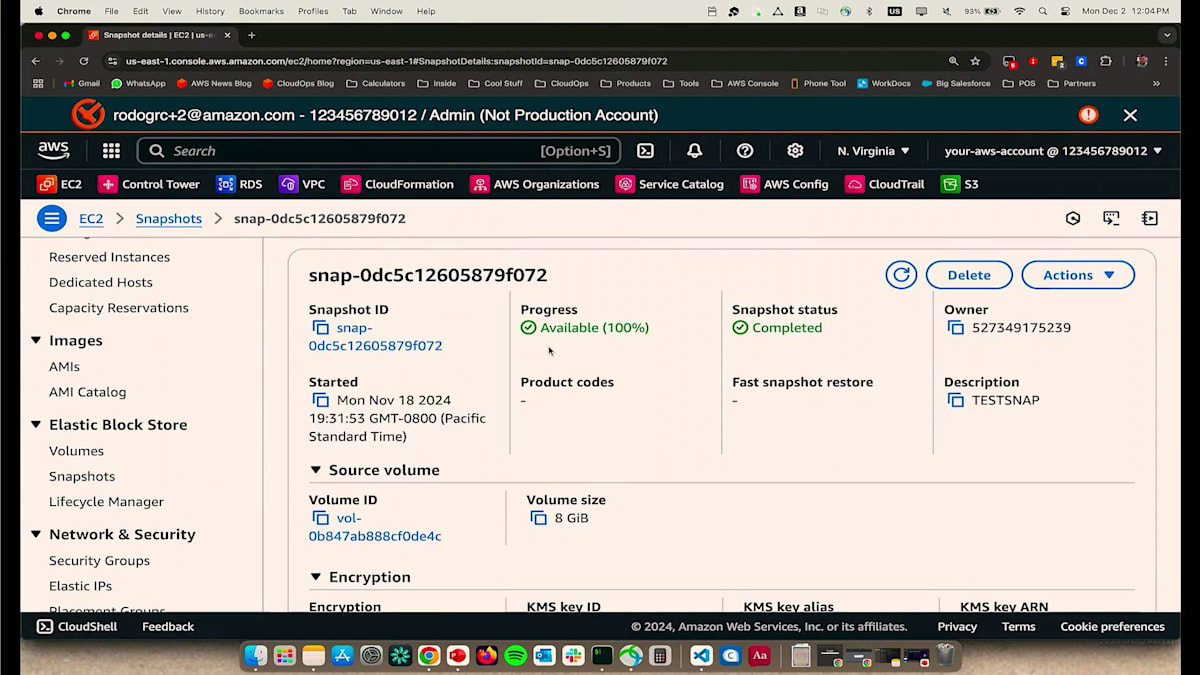Screen dimensions: 1200x675
Task: Open AWS Organizations shortcut
Action: pyautogui.click(x=534, y=184)
